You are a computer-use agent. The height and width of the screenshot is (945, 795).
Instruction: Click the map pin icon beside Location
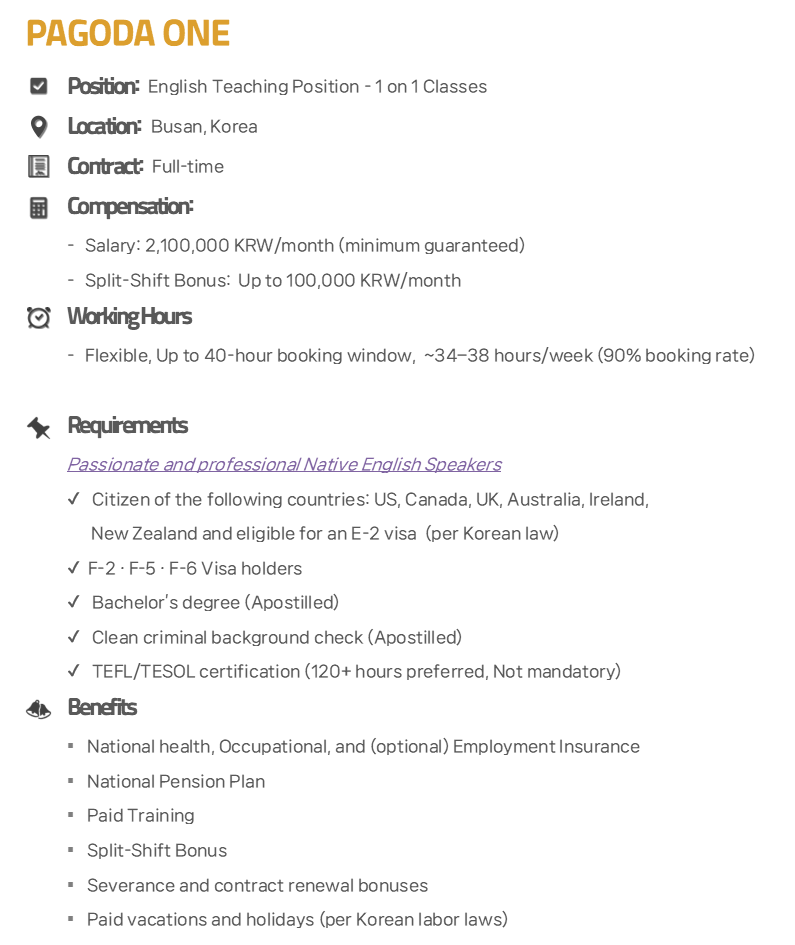click(x=39, y=127)
